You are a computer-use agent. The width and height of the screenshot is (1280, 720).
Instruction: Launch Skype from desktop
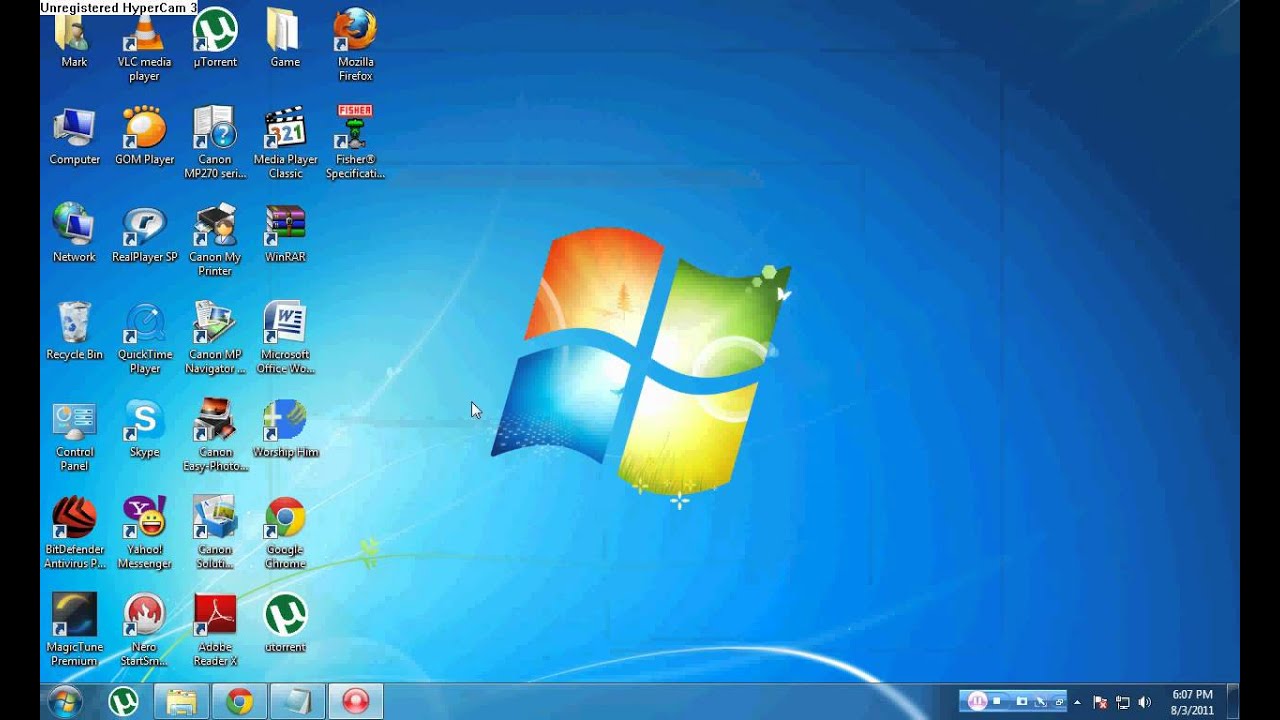coord(145,429)
